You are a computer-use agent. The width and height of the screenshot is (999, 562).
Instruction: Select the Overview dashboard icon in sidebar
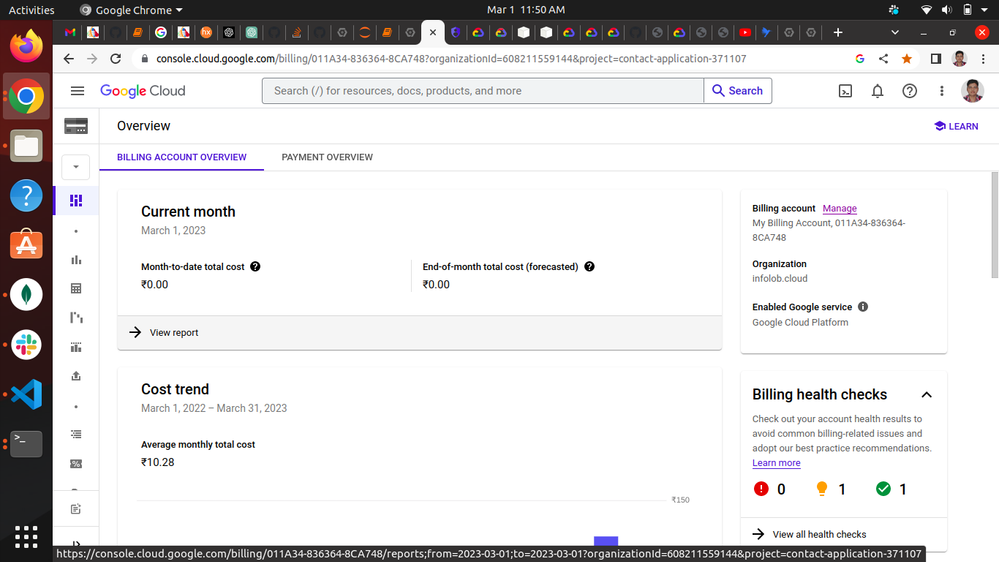pos(76,201)
